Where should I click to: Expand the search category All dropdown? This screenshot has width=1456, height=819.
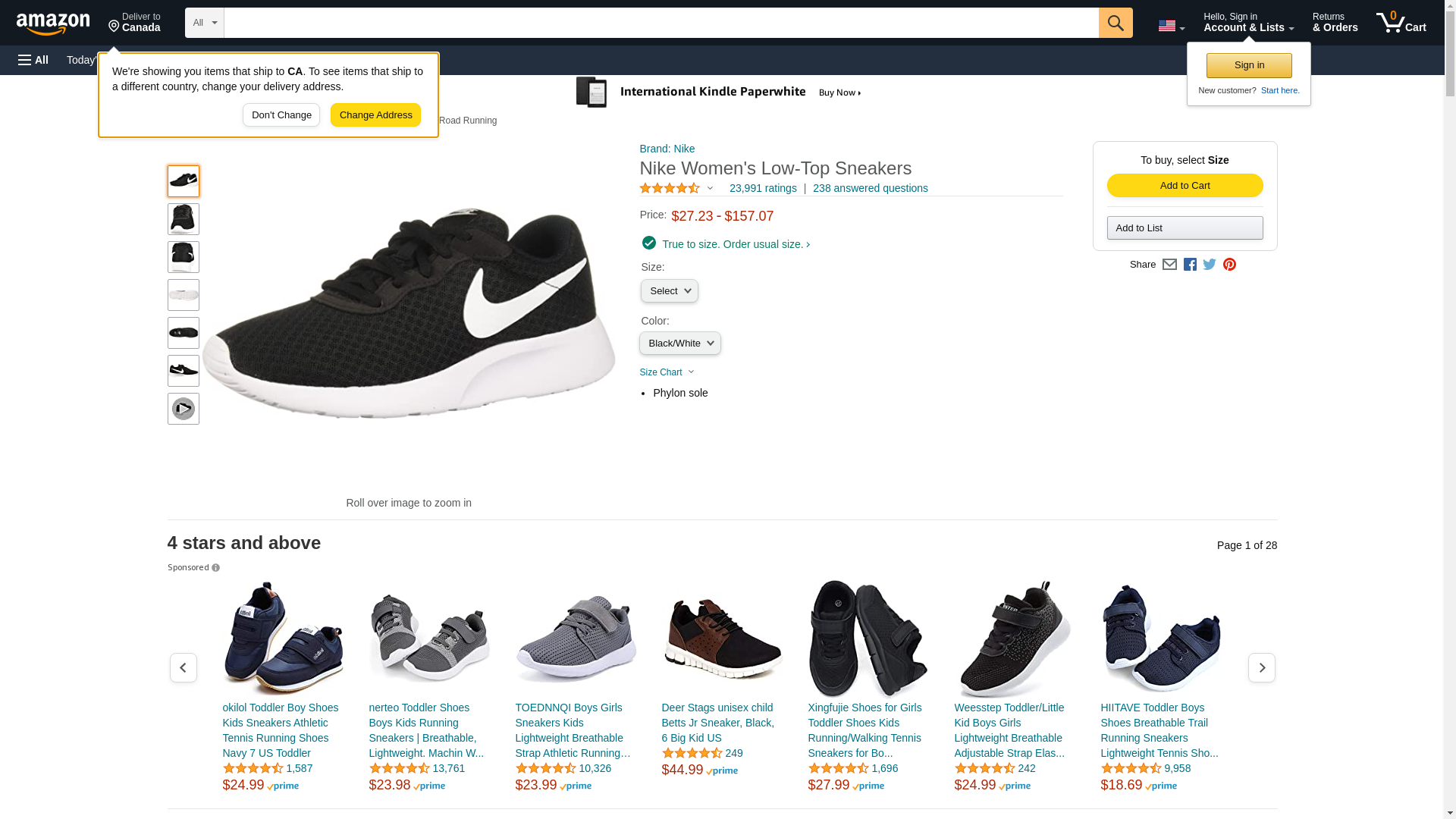(x=205, y=23)
